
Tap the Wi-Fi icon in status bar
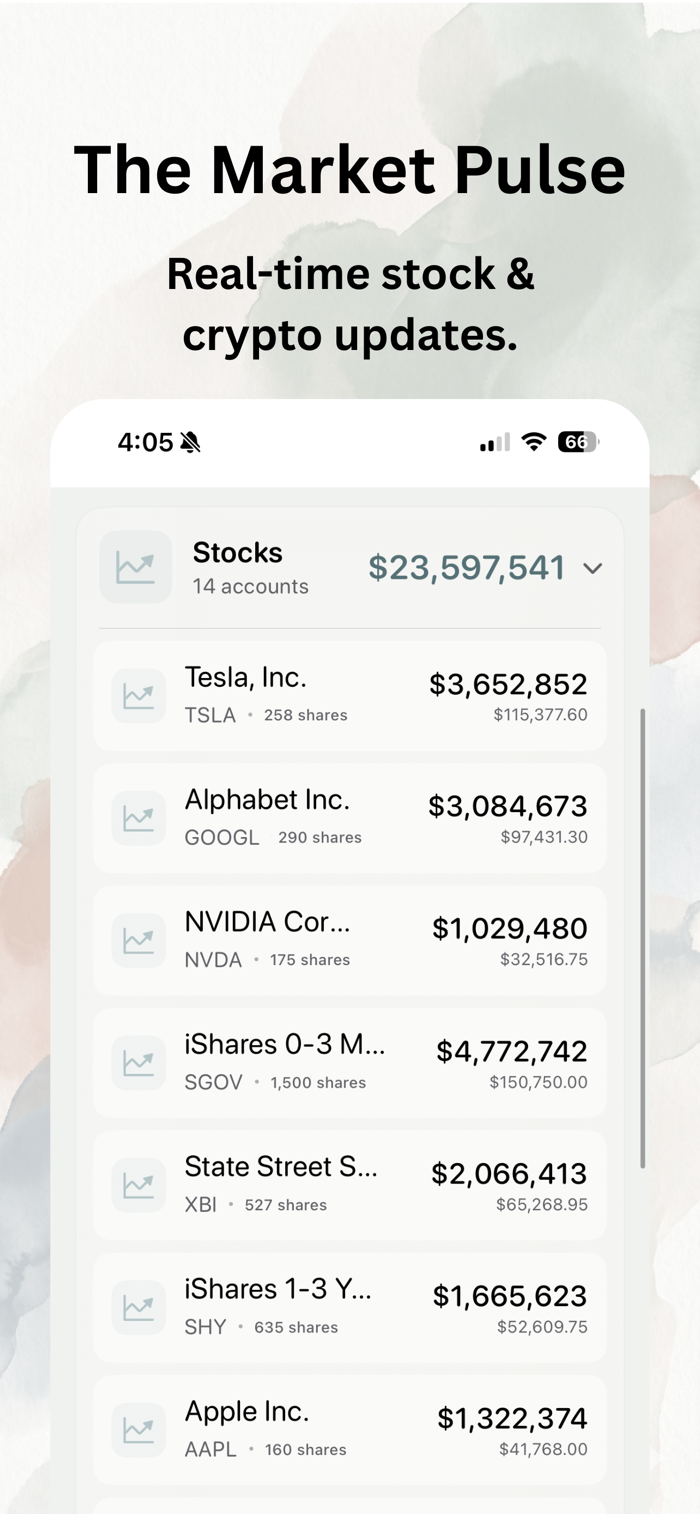coord(535,442)
